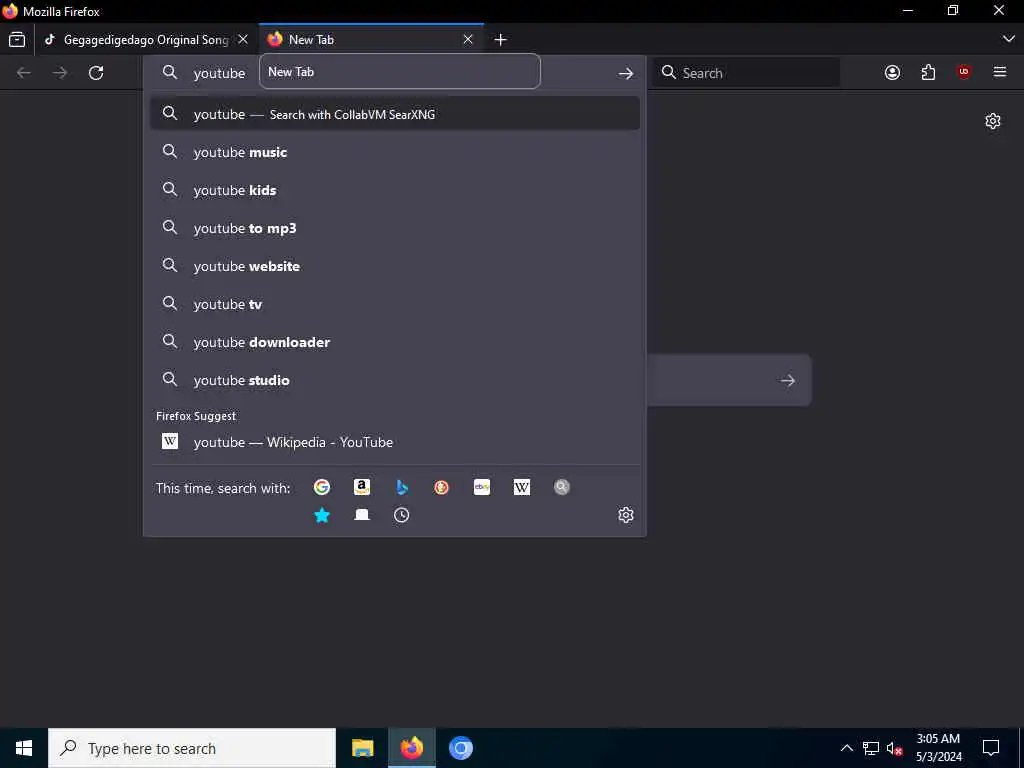Search this time with Google icon

[x=322, y=487]
